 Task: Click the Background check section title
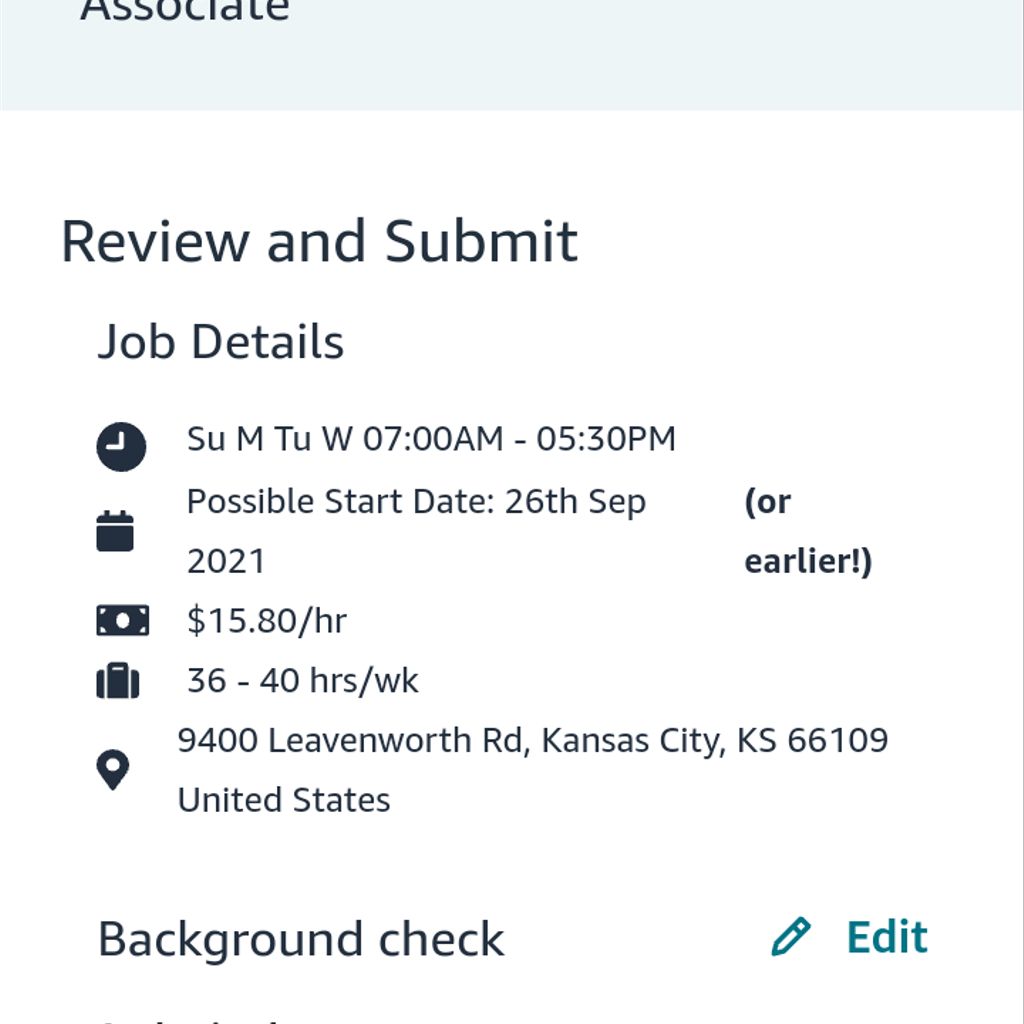coord(301,939)
